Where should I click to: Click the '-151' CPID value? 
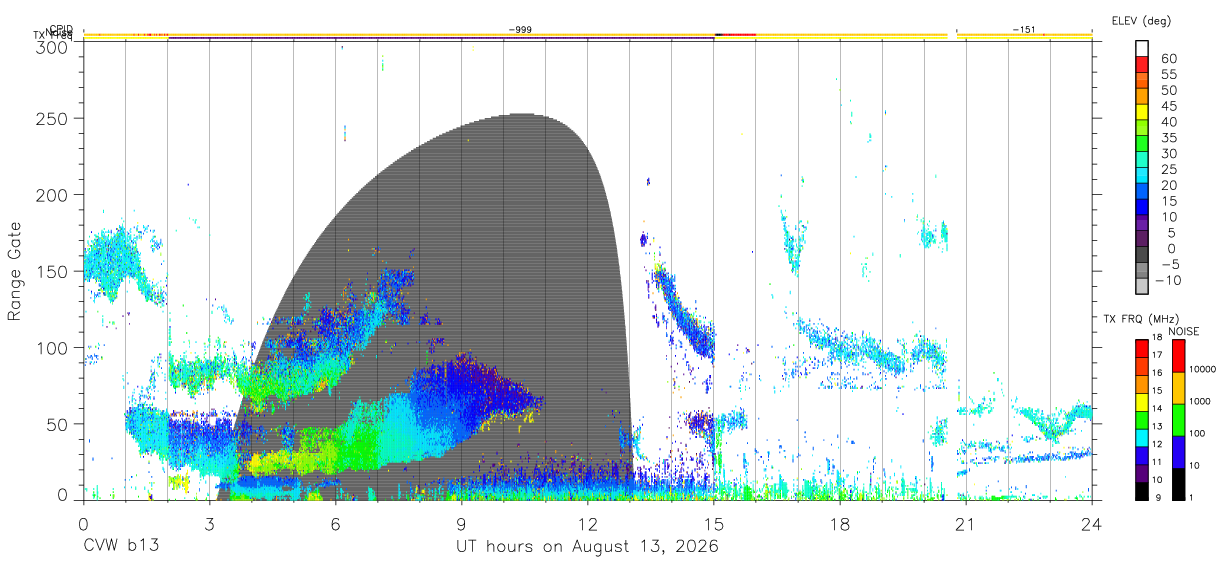1024,30
